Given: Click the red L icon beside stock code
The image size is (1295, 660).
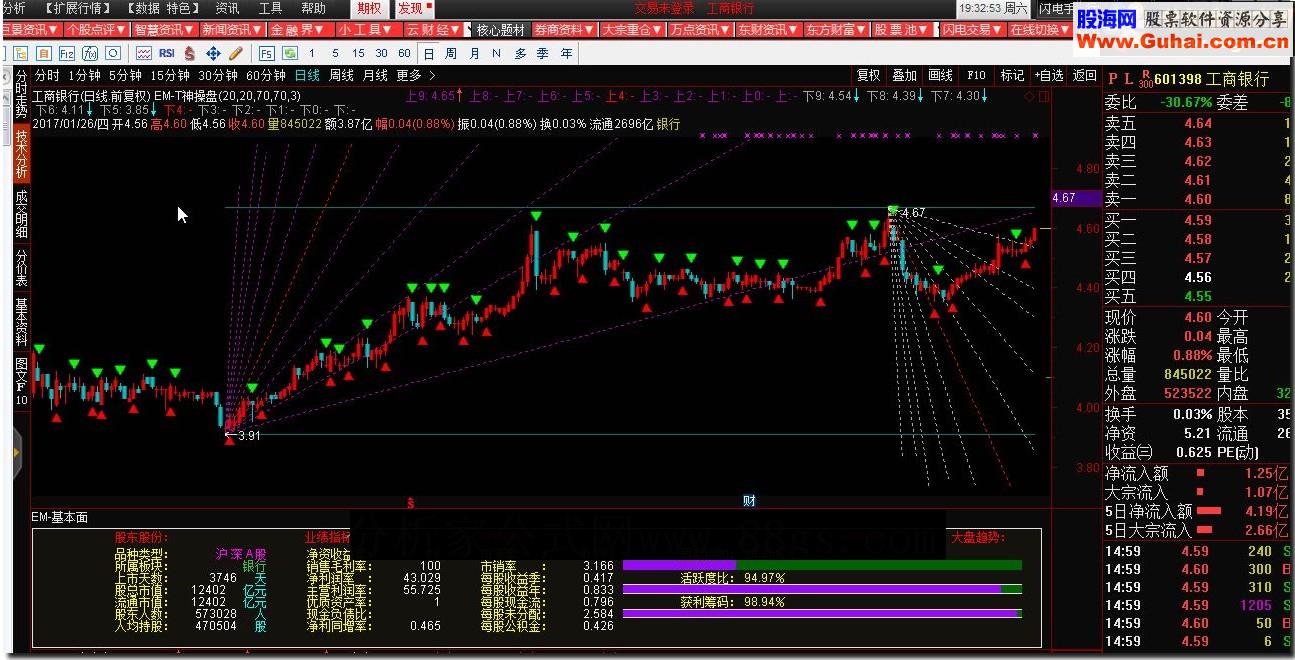Looking at the screenshot, I should pyautogui.click(x=1129, y=78).
